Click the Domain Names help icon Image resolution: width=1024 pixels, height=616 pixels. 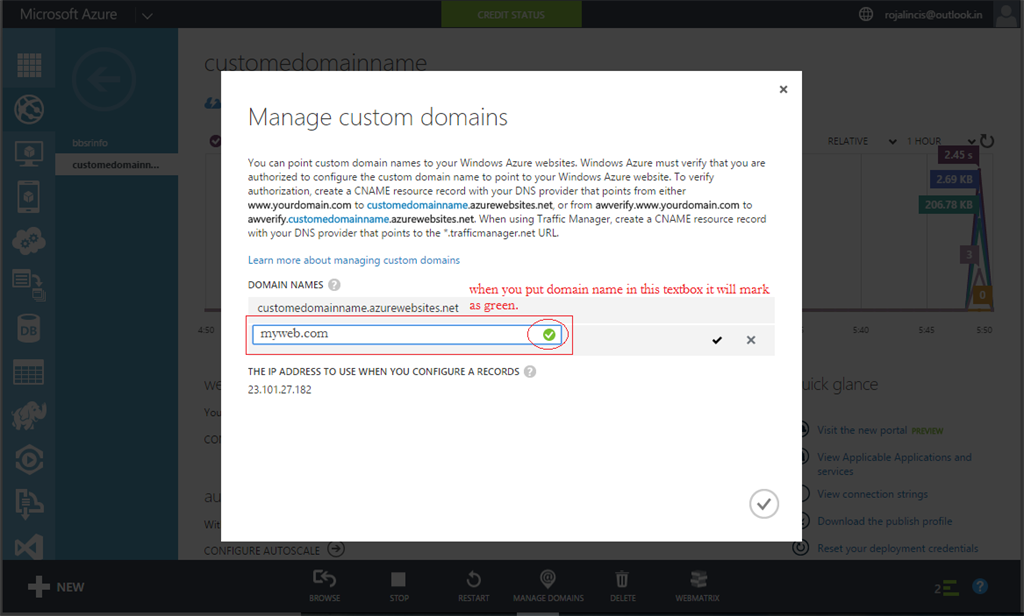[334, 285]
